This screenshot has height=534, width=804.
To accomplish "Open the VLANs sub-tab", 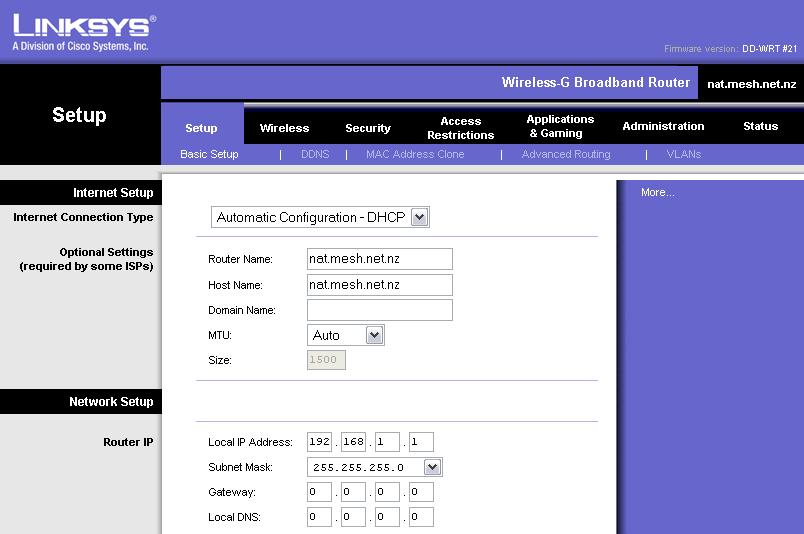I will tap(684, 154).
